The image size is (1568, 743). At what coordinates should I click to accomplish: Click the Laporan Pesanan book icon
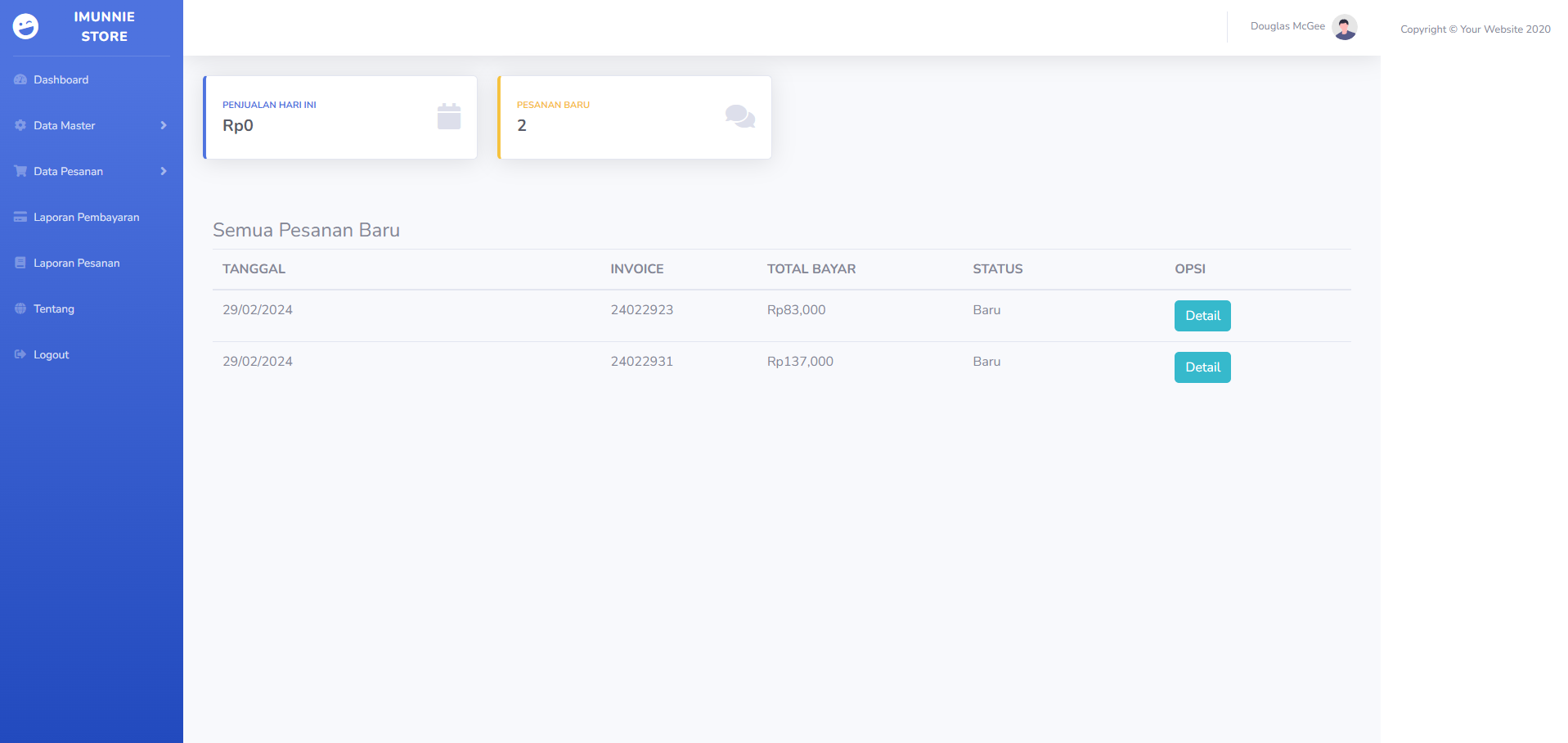click(x=20, y=263)
